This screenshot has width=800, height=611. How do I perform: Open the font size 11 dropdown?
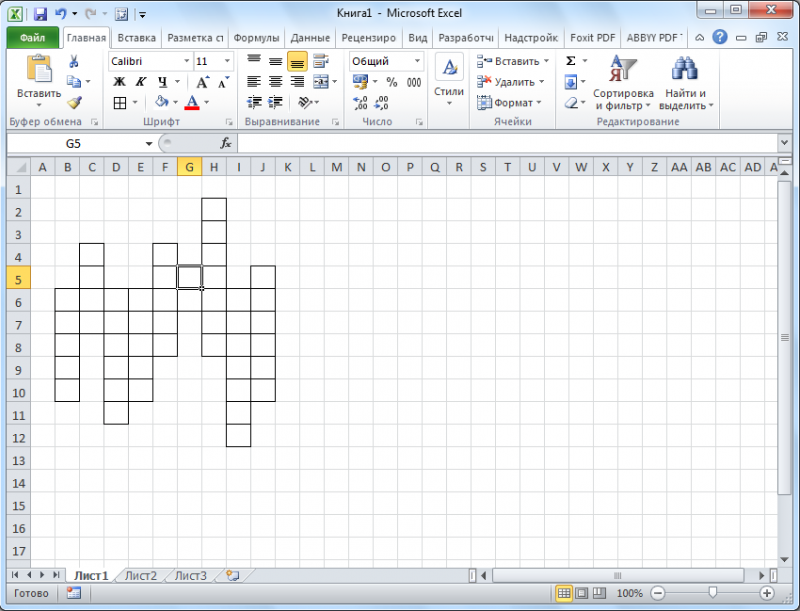point(227,61)
